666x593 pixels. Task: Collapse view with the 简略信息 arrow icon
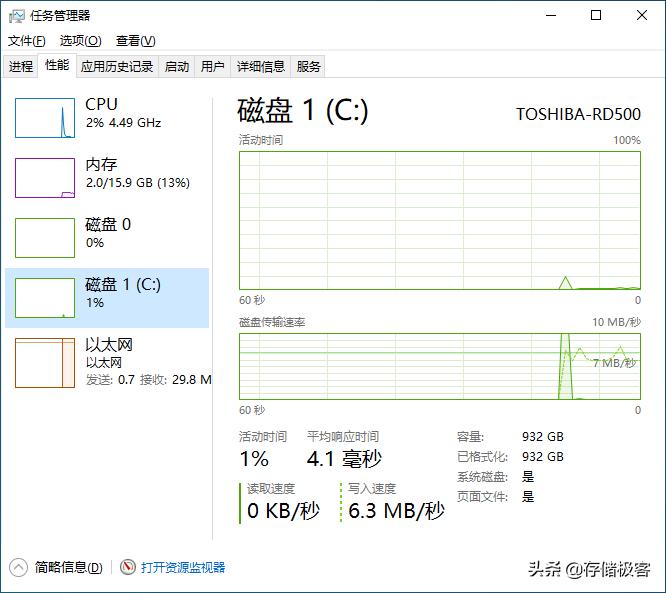point(18,568)
